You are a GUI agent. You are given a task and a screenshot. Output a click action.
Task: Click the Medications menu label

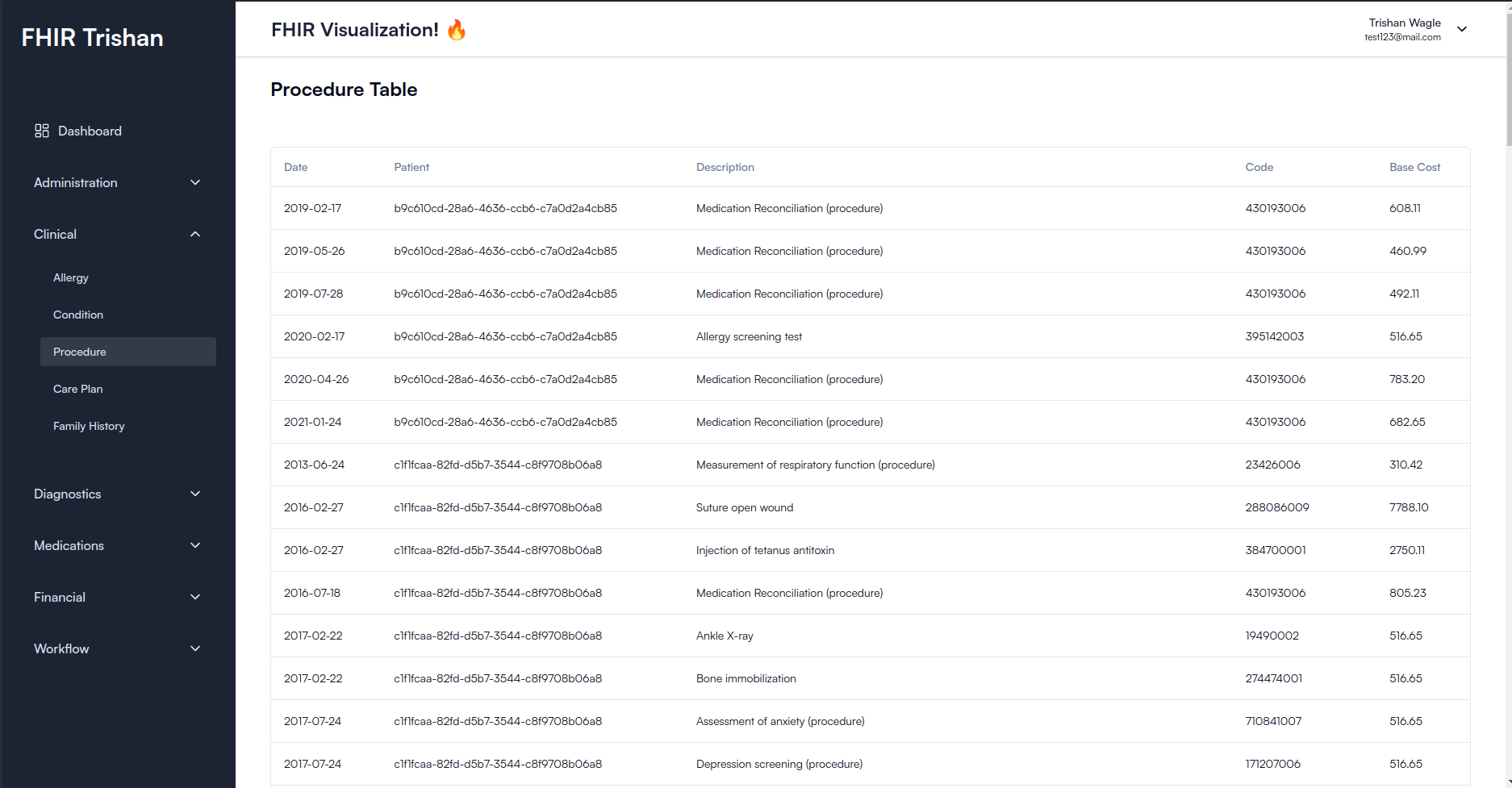[69, 545]
